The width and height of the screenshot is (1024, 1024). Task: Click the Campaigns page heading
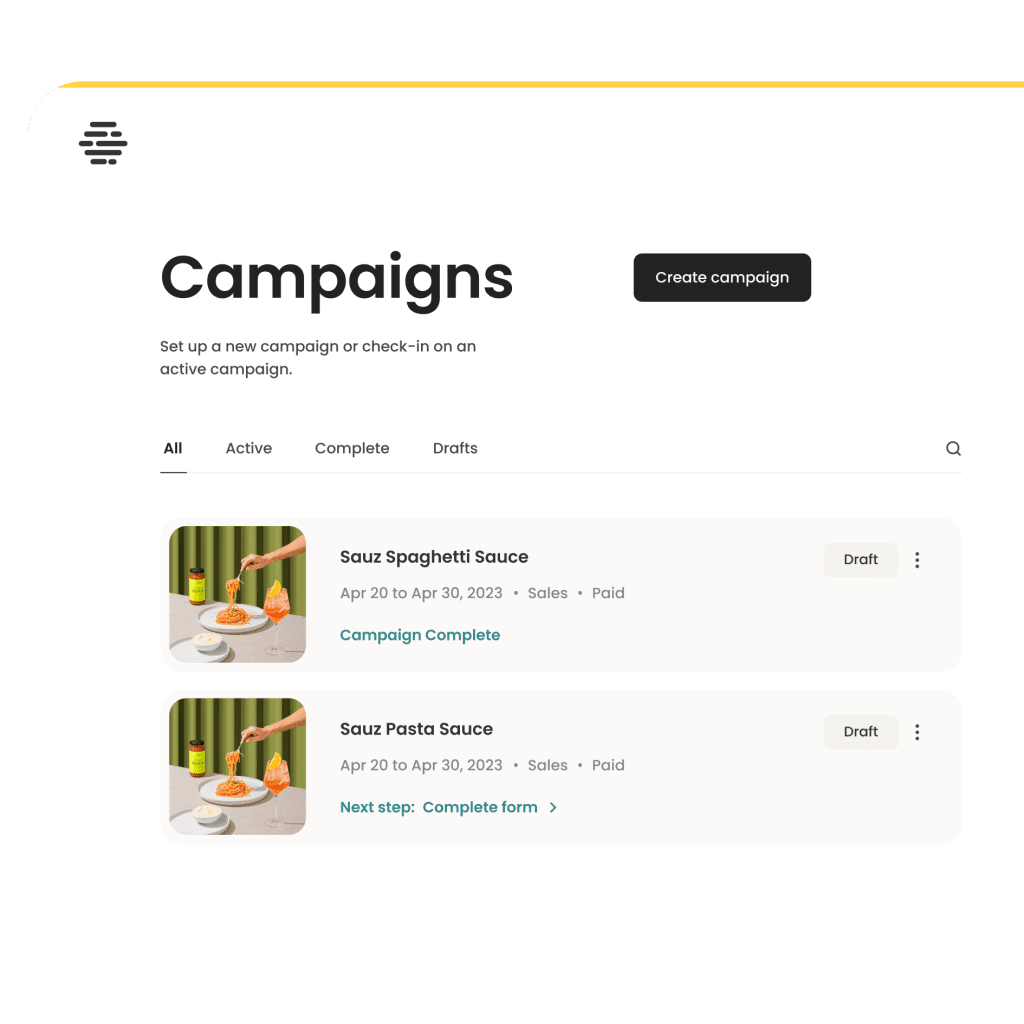click(x=336, y=277)
